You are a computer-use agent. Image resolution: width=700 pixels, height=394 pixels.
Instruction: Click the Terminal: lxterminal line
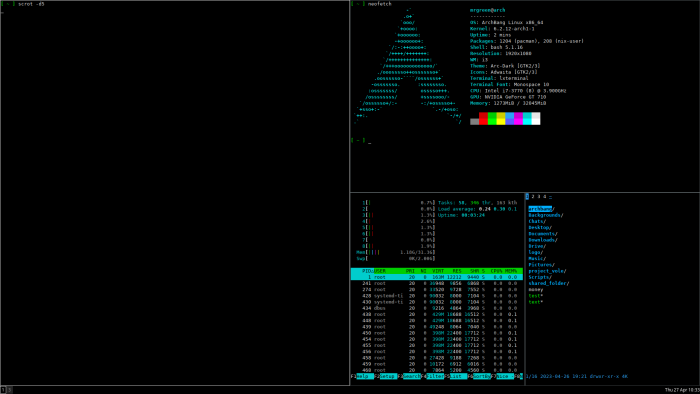pyautogui.click(x=499, y=78)
